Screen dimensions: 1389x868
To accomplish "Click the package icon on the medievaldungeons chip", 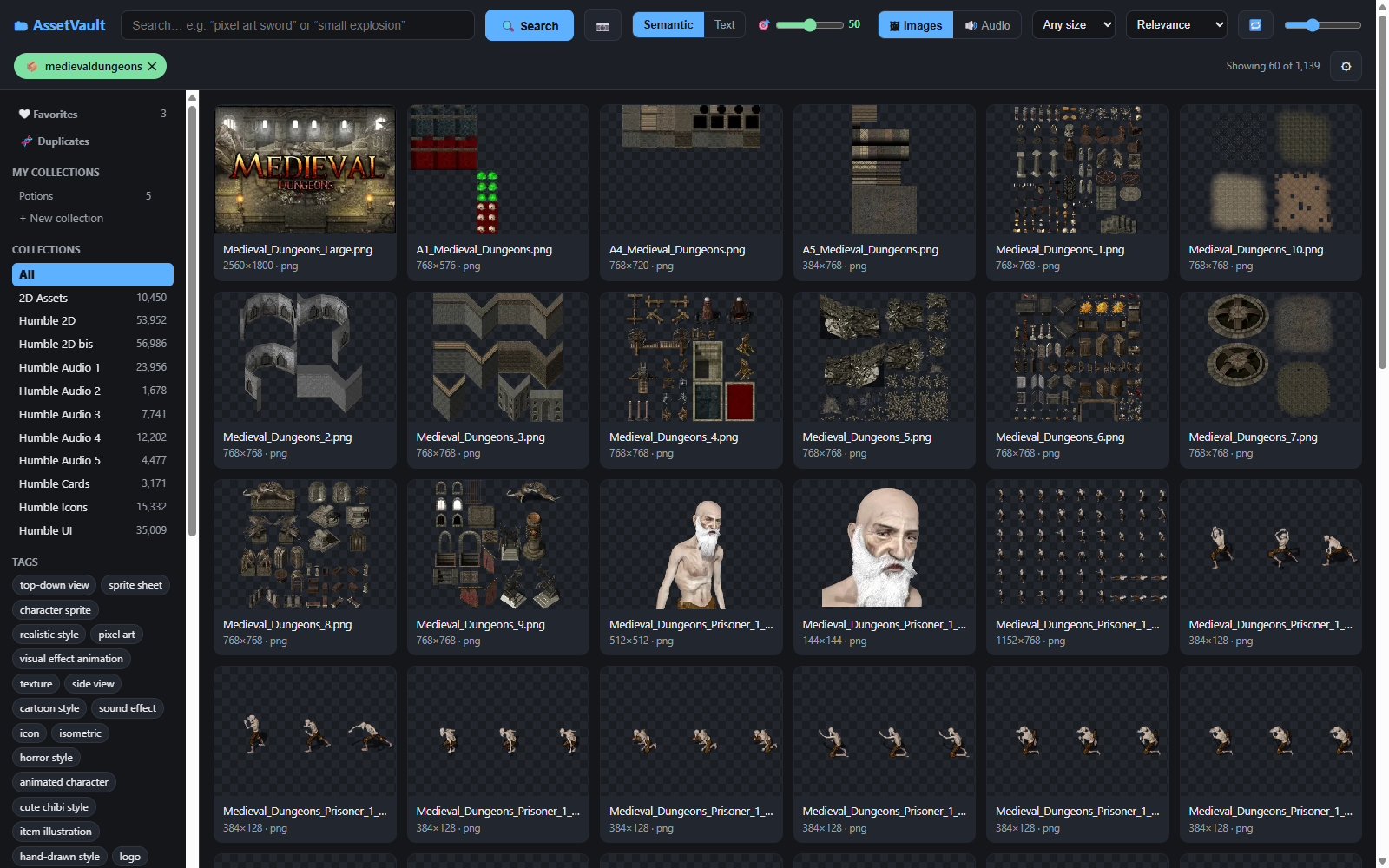I will point(32,66).
